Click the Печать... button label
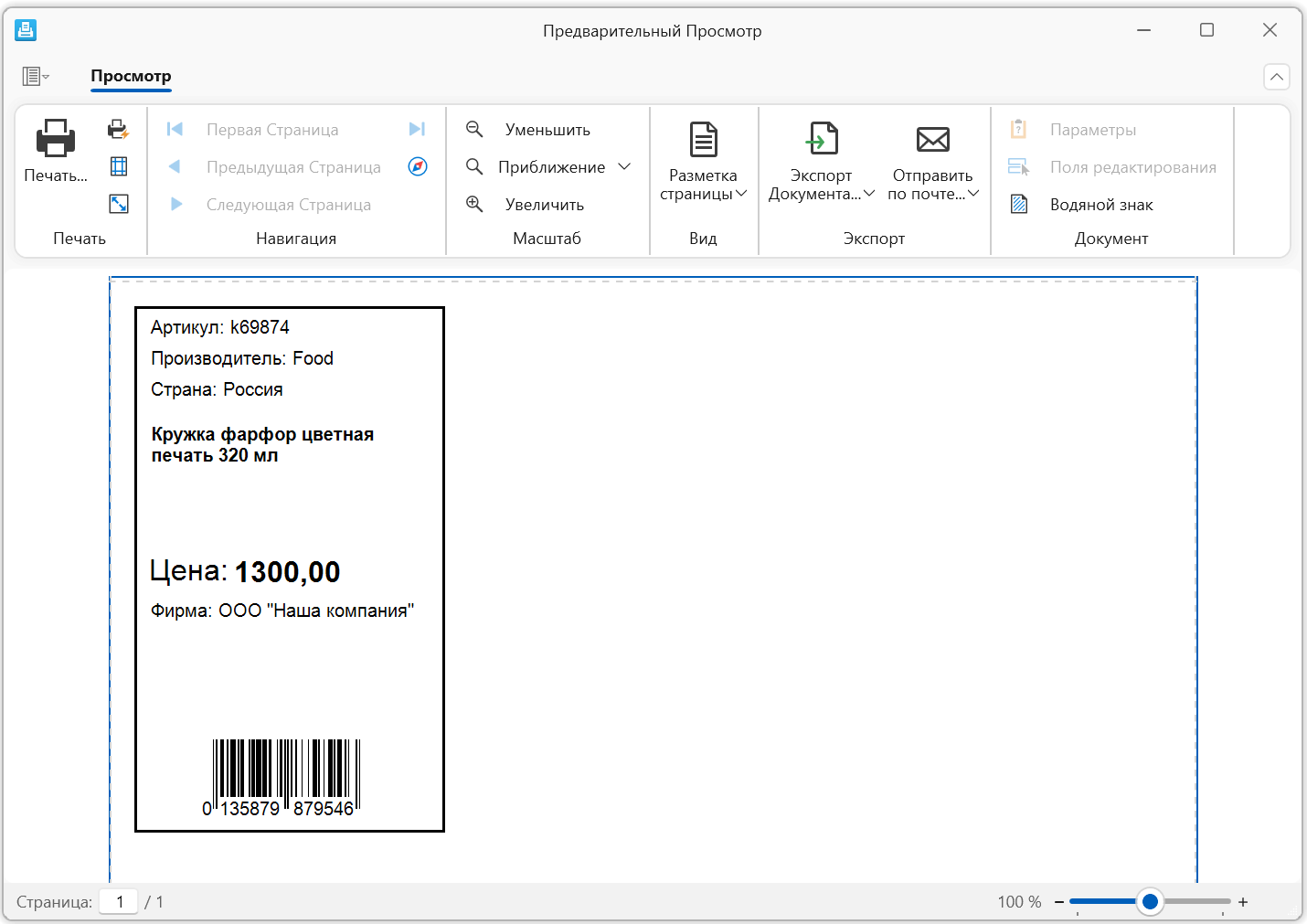The image size is (1307, 924). point(56,175)
